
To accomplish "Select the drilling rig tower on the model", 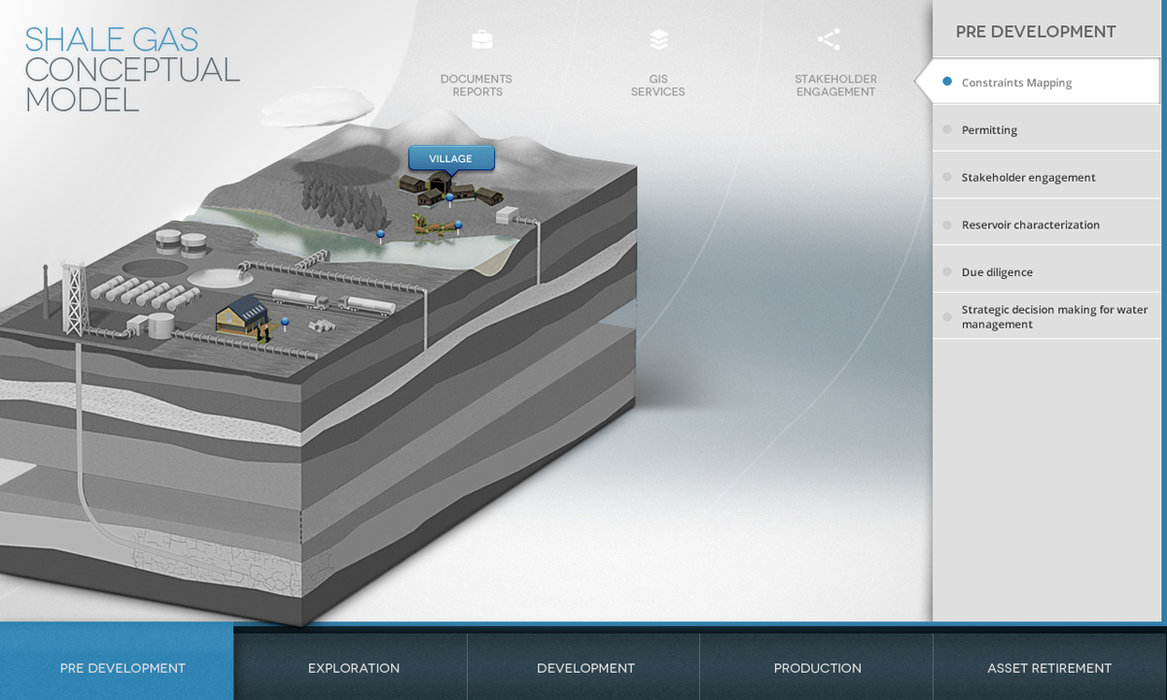I will [74, 296].
